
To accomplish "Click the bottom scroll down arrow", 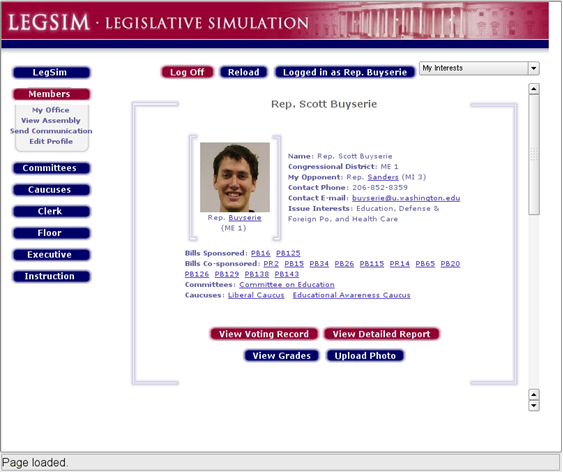I will coord(534,406).
